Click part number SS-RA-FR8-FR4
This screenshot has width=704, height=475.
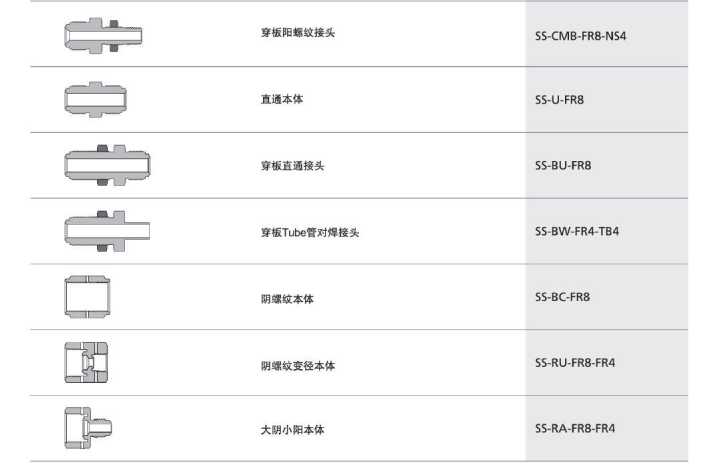[x=575, y=428]
